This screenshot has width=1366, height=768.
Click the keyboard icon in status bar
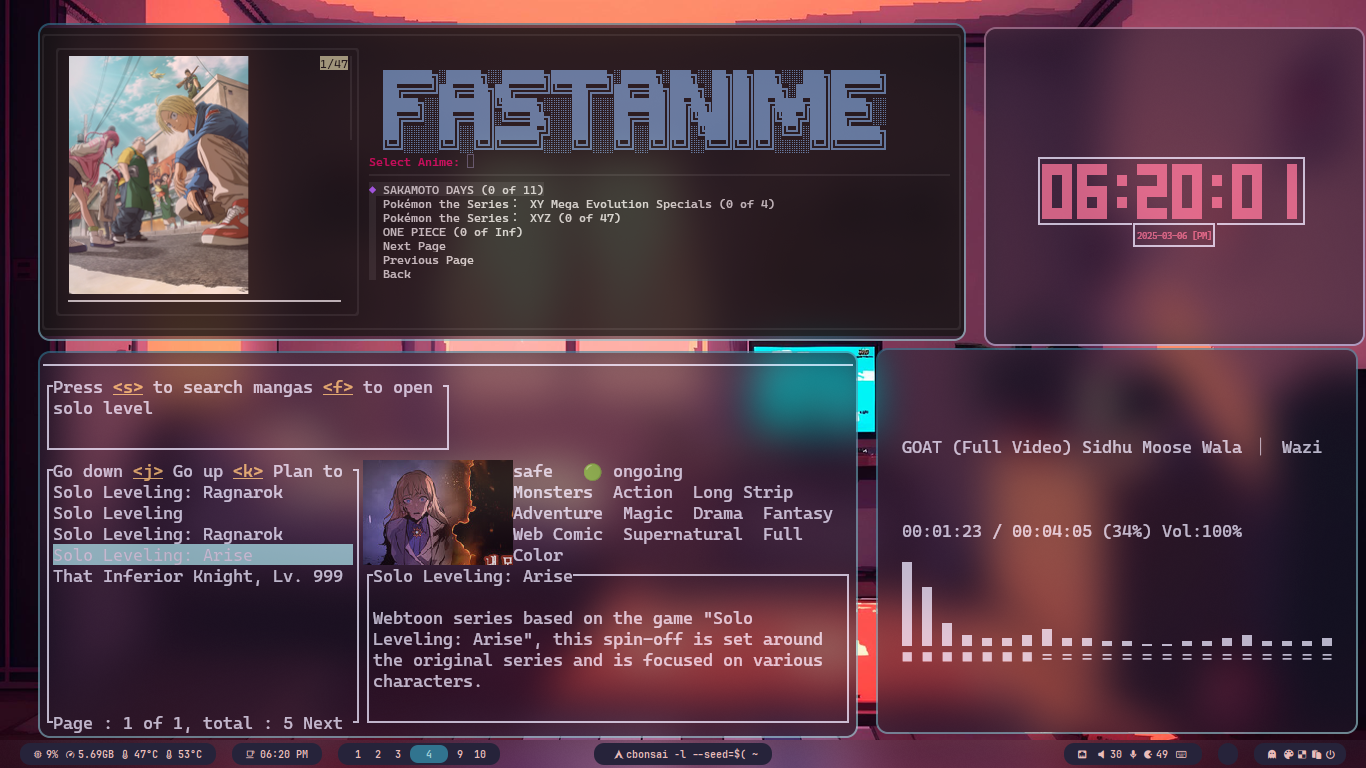click(1182, 754)
